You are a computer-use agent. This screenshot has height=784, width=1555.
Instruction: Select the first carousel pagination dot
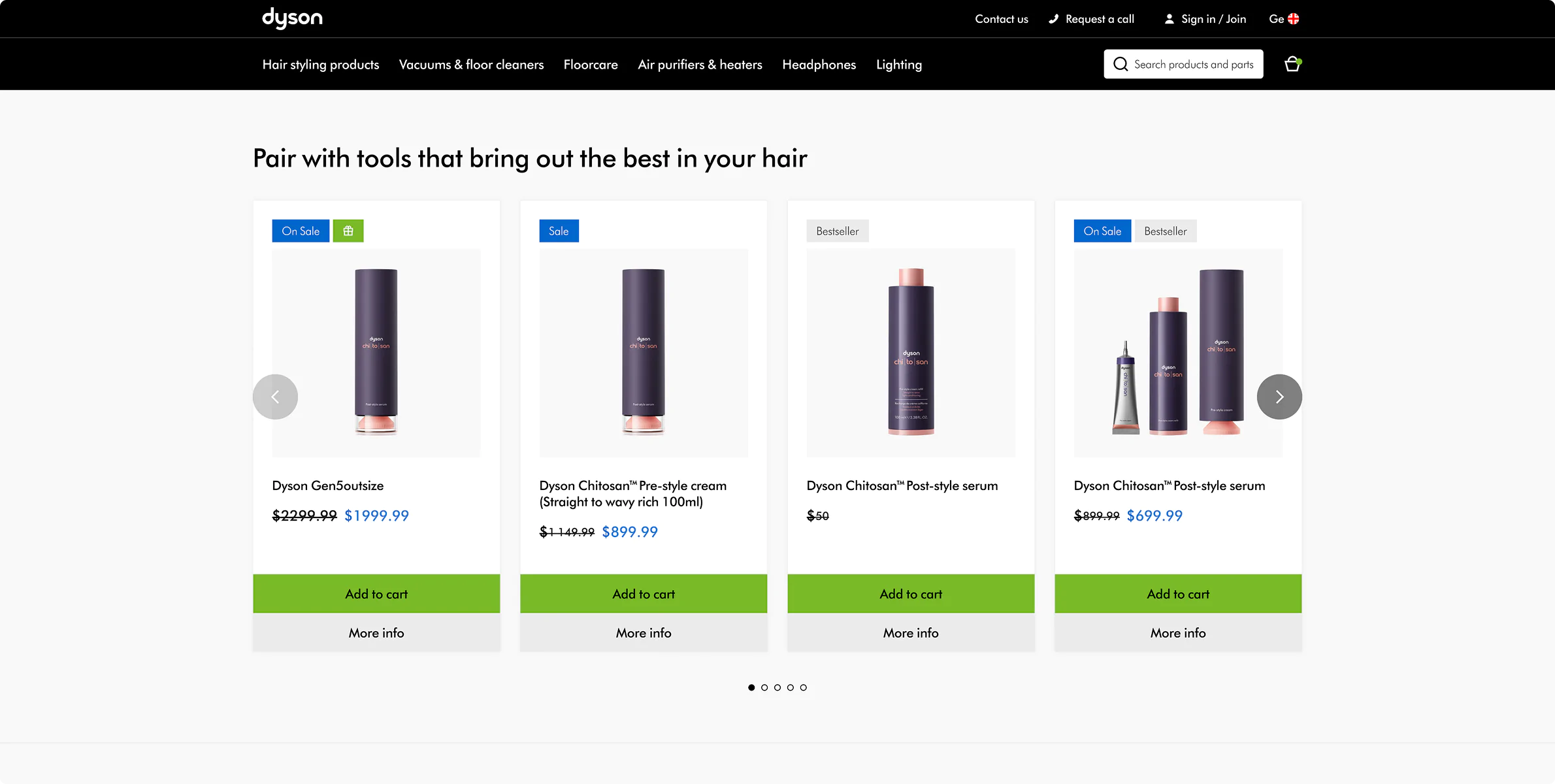coord(751,687)
